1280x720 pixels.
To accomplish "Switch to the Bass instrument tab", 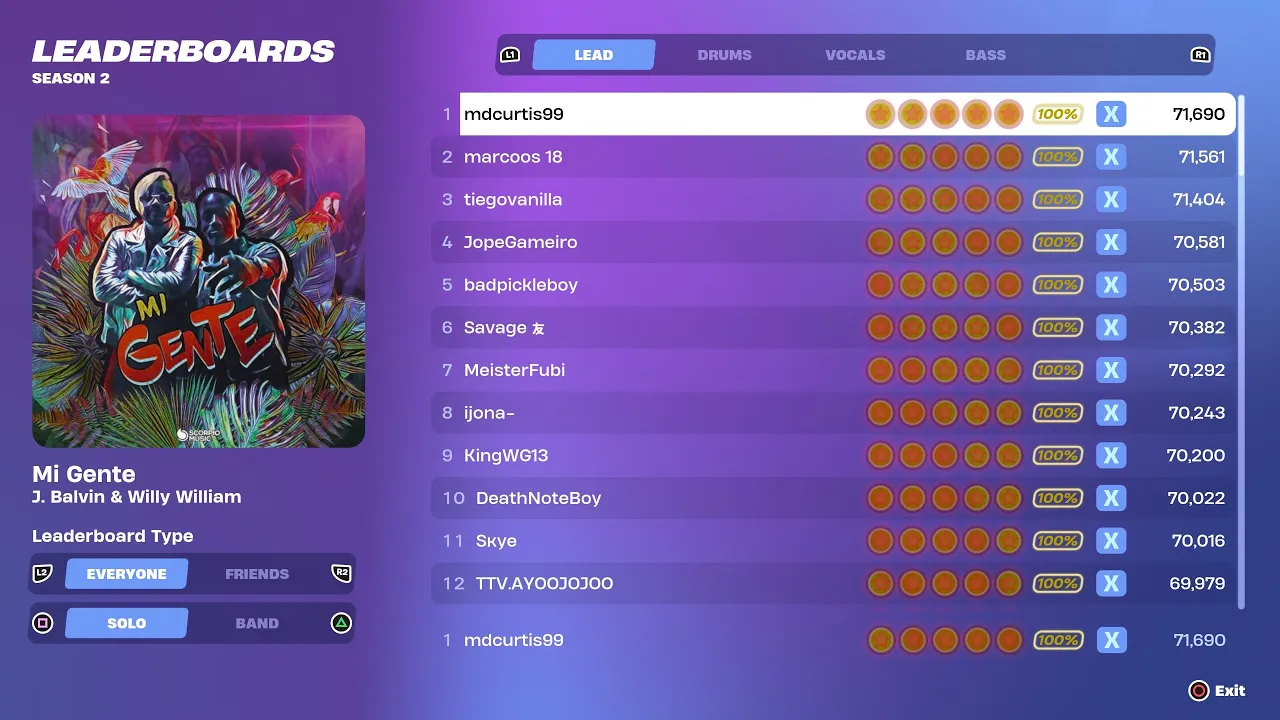I will coord(986,55).
